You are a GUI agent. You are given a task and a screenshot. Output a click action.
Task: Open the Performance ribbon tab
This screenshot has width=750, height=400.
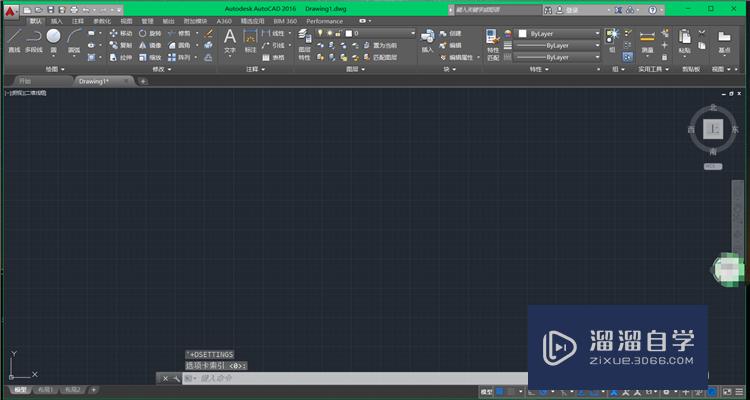(x=324, y=21)
